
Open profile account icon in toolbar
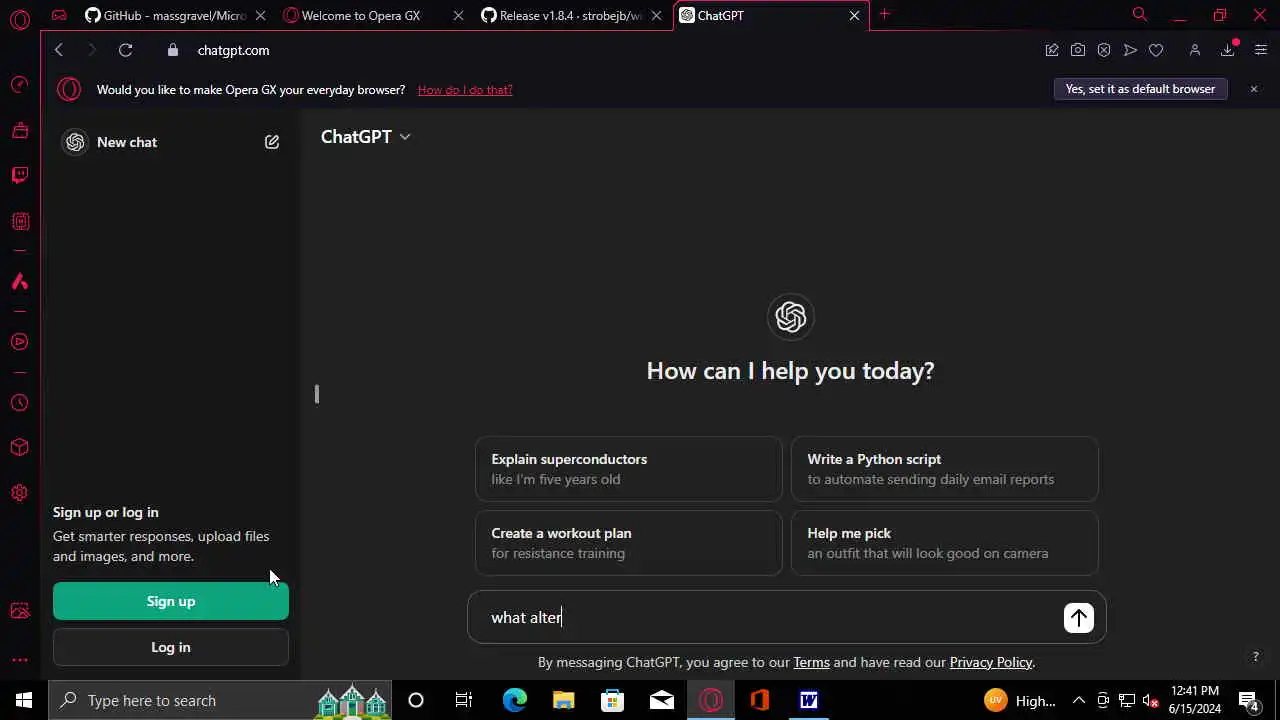coord(1194,50)
